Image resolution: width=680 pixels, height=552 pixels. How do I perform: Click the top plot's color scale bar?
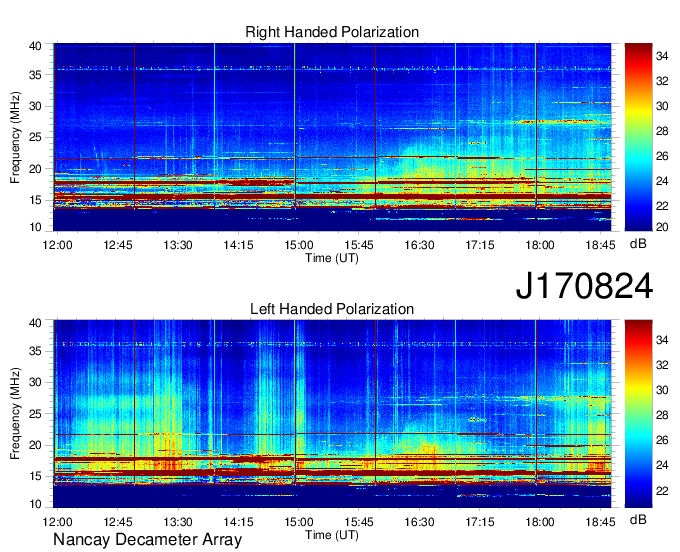638,137
